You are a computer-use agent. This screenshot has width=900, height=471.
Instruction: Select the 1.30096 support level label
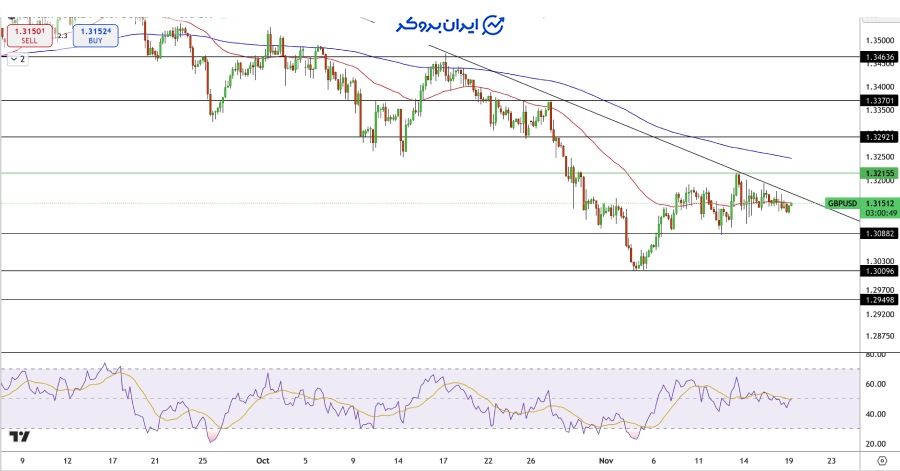click(877, 271)
